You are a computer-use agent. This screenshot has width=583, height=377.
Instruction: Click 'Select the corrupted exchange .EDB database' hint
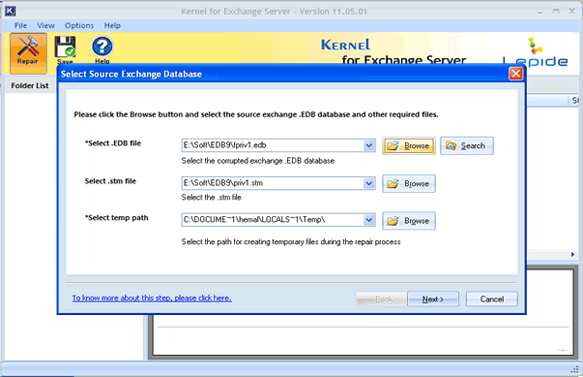(258, 161)
